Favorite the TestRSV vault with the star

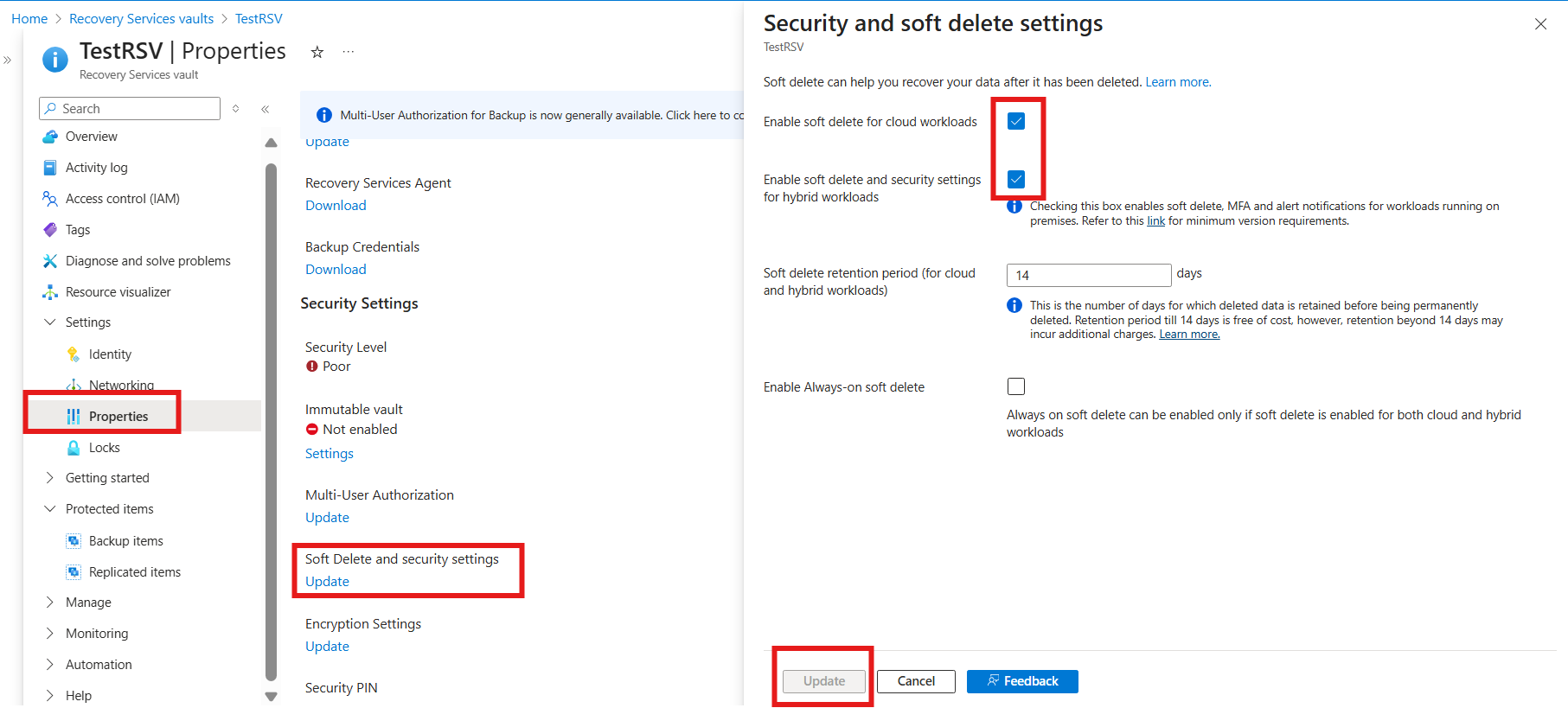317,52
